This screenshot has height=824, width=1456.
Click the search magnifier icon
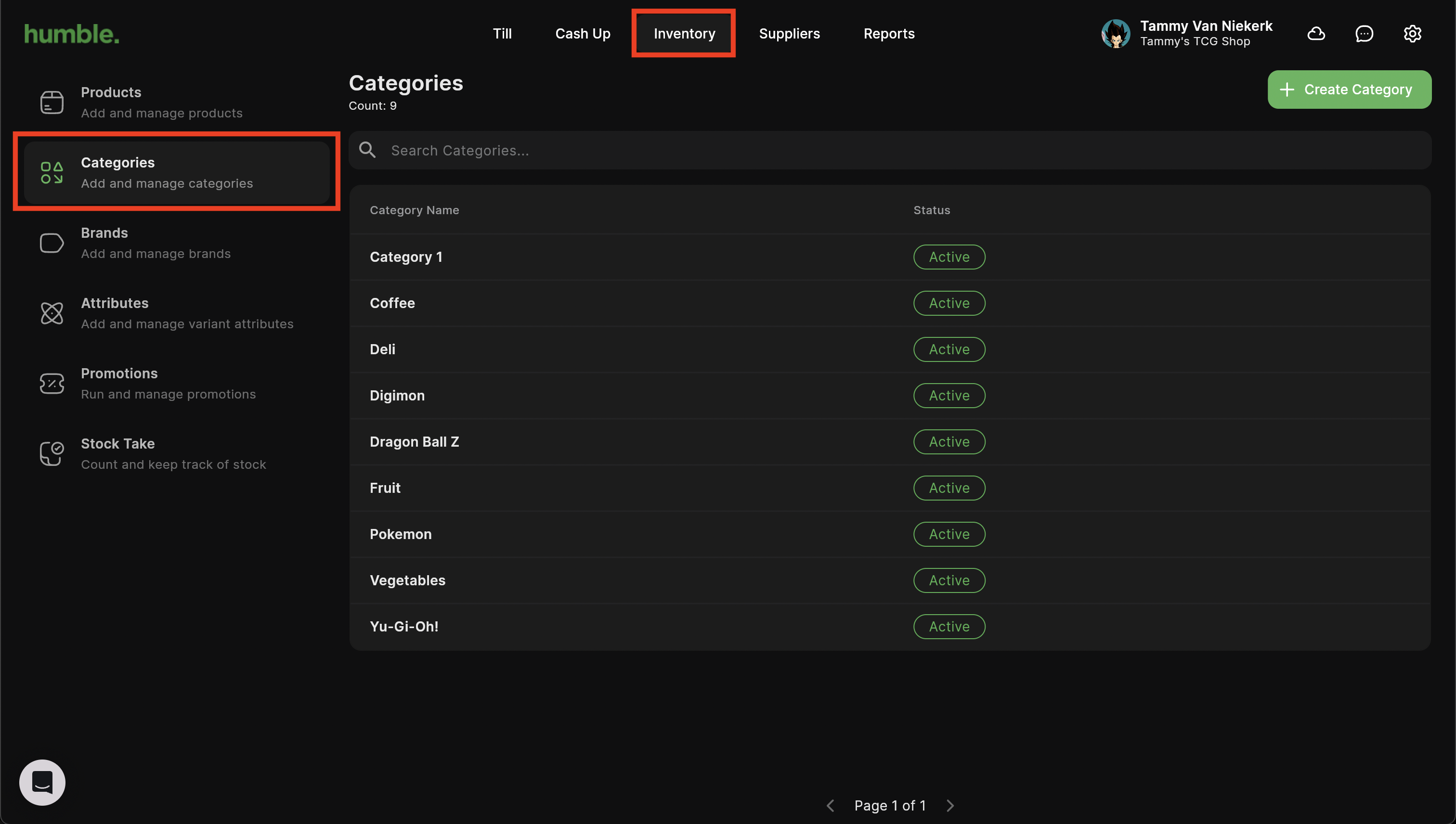point(367,150)
